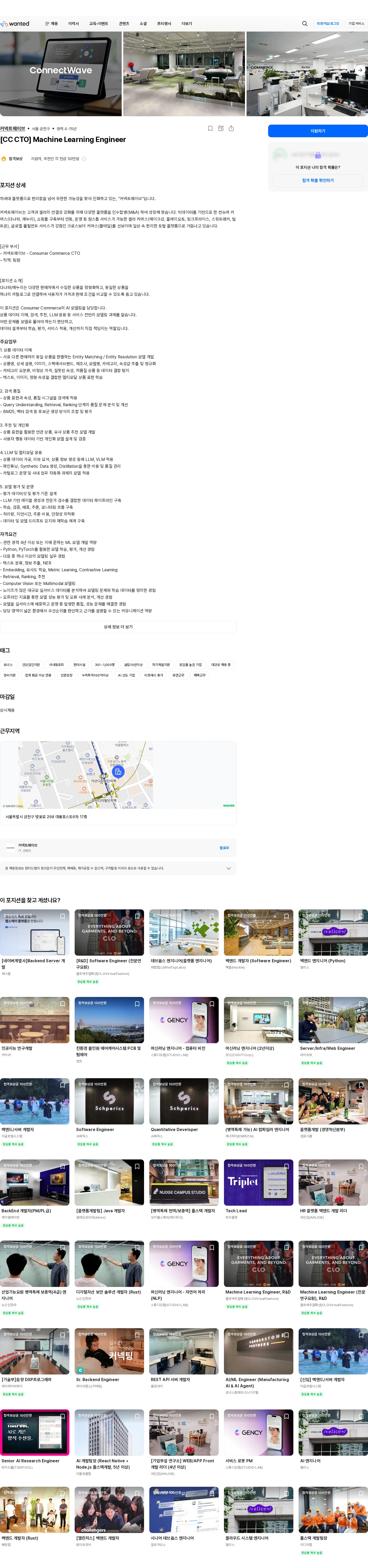Open the Naver map of 가산디지털단지역
Screen dimensions: 368x1568
[x=118, y=775]
